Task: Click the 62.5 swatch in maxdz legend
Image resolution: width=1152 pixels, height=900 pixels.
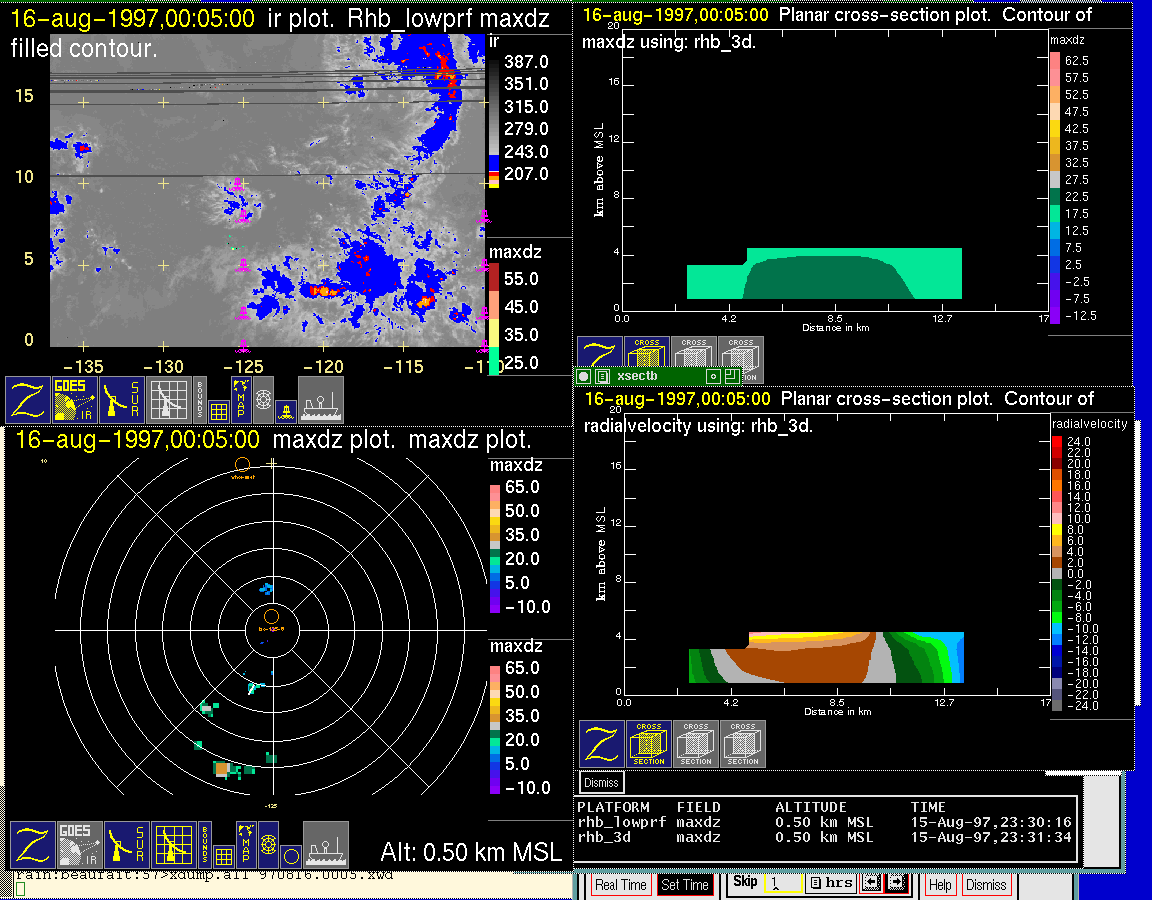Action: tap(1055, 61)
